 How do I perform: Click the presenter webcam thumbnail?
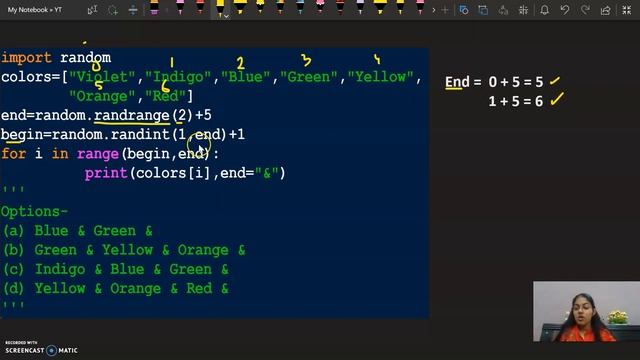pos(587,311)
